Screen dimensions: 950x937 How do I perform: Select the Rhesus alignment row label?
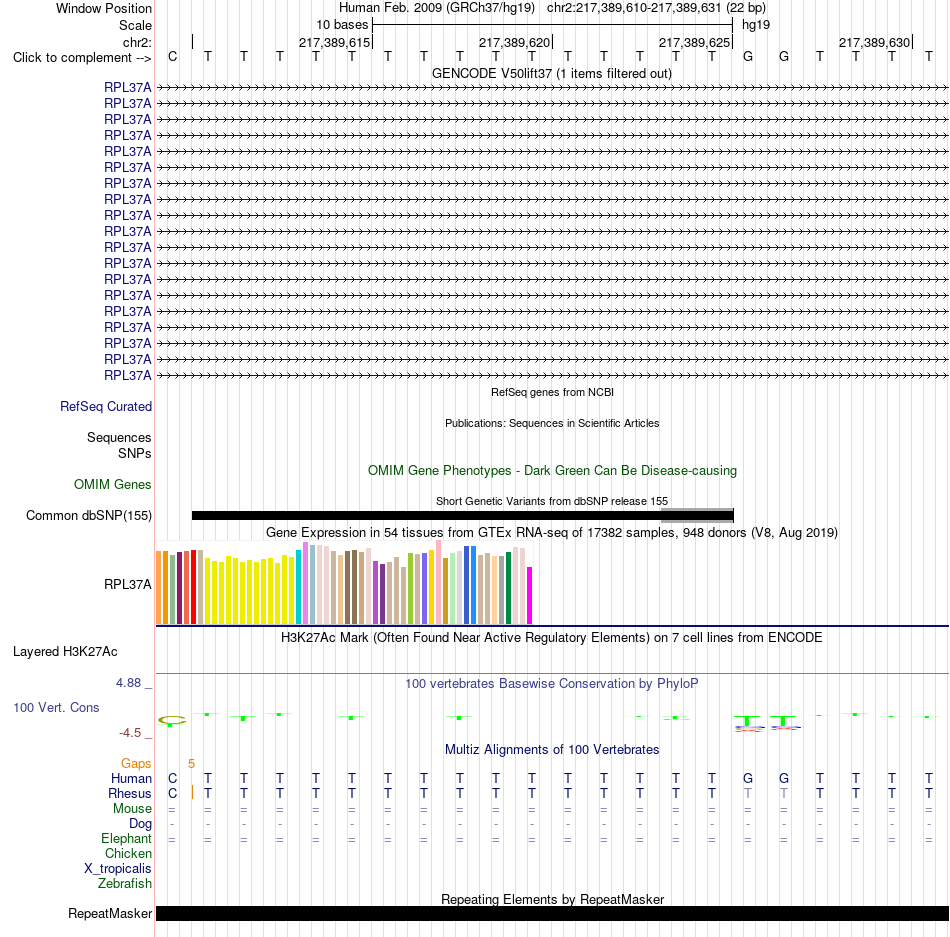pos(130,793)
